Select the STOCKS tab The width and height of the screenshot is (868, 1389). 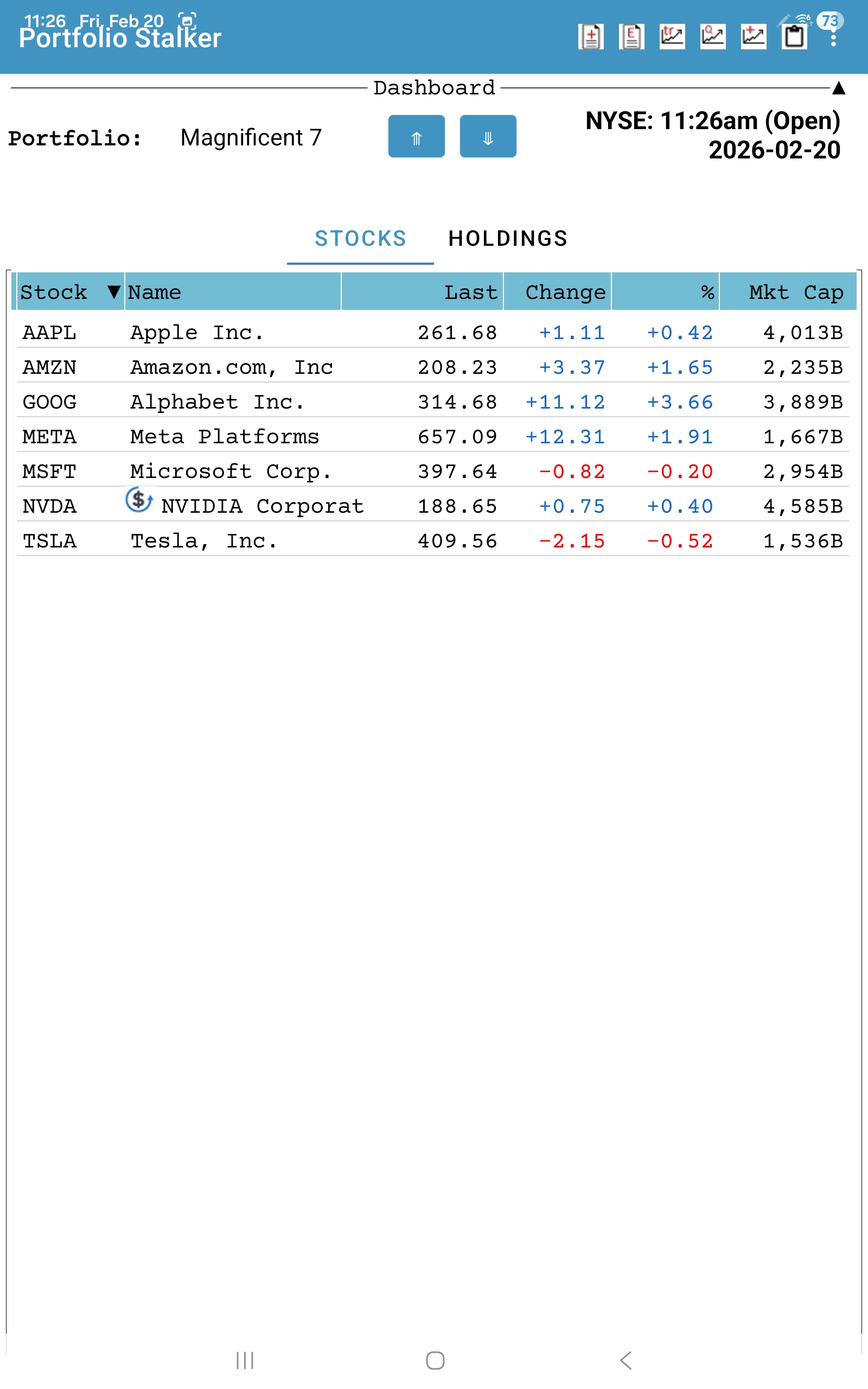[361, 239]
